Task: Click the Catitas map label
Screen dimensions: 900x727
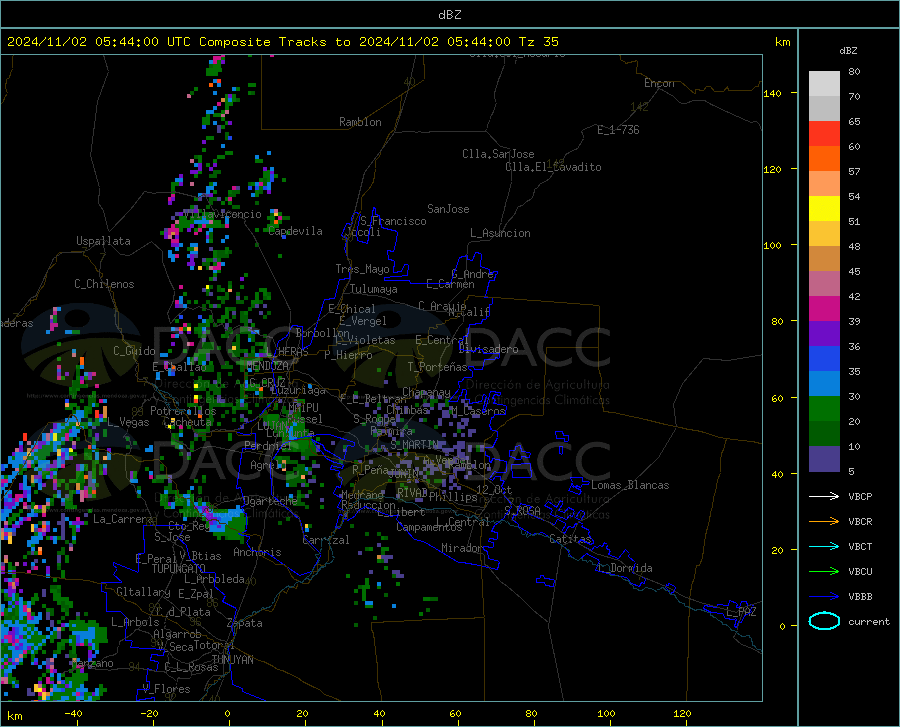Action: coord(571,539)
